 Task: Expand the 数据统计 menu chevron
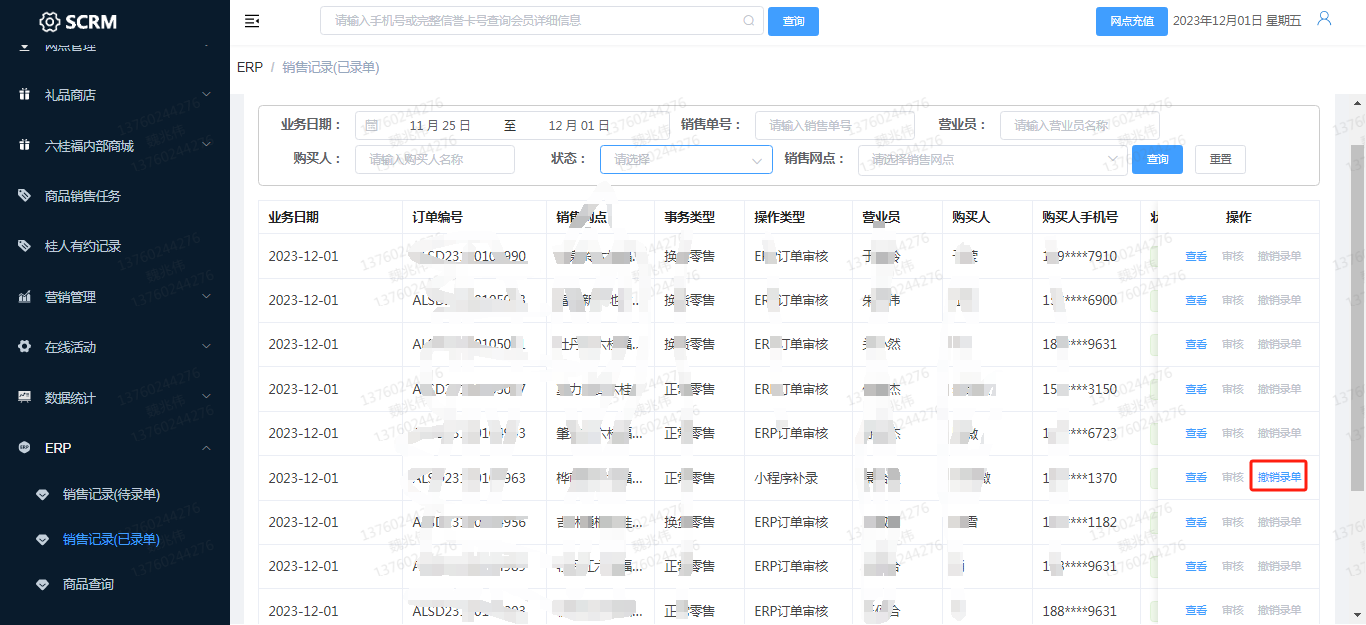tap(207, 397)
